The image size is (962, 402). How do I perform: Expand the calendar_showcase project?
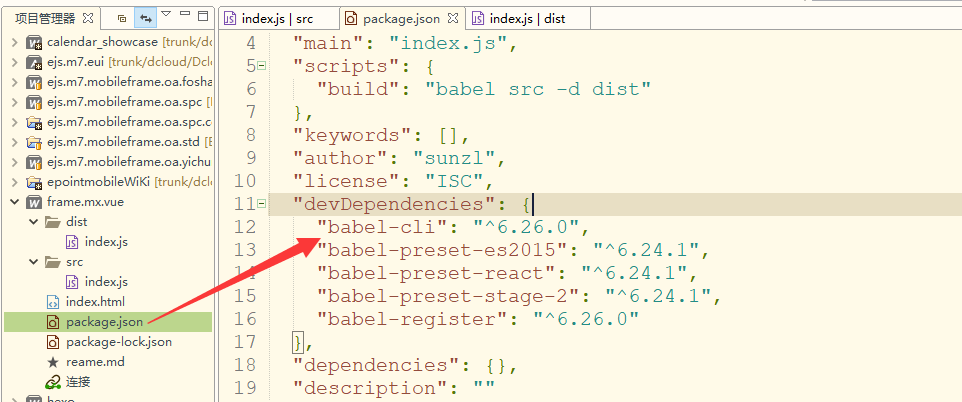pos(15,42)
